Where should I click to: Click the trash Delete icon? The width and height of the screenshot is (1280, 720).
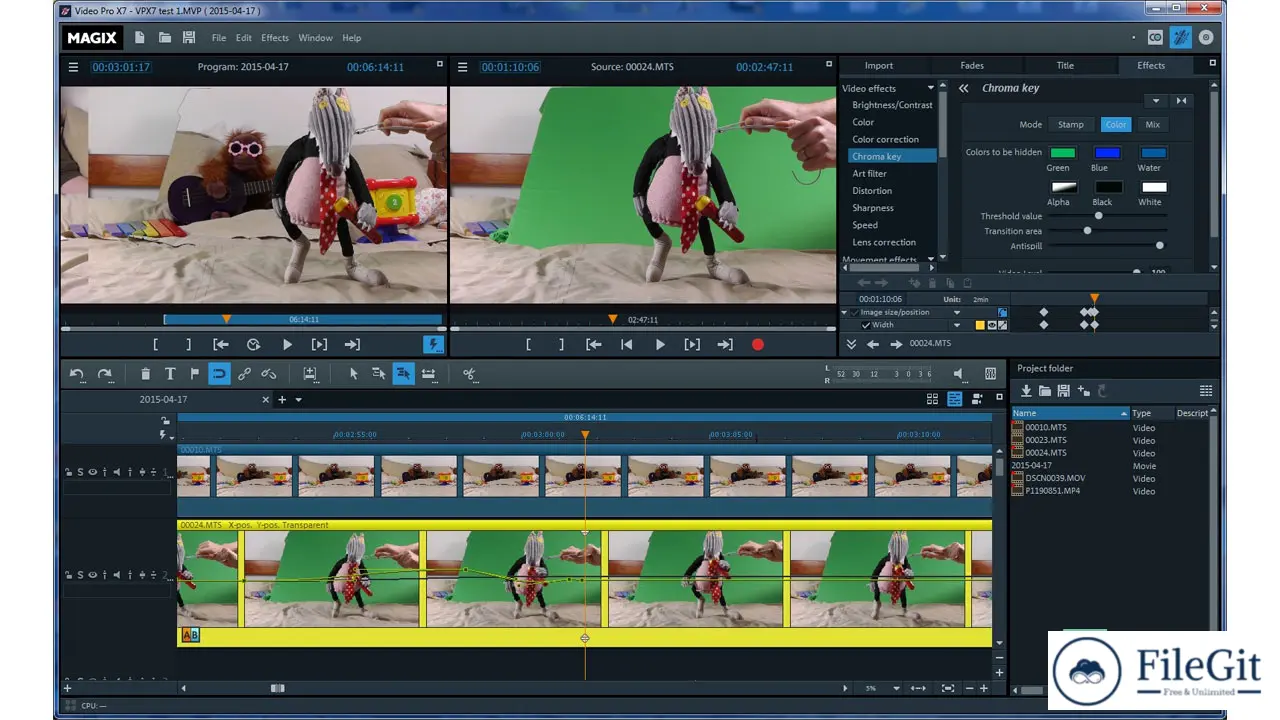145,374
